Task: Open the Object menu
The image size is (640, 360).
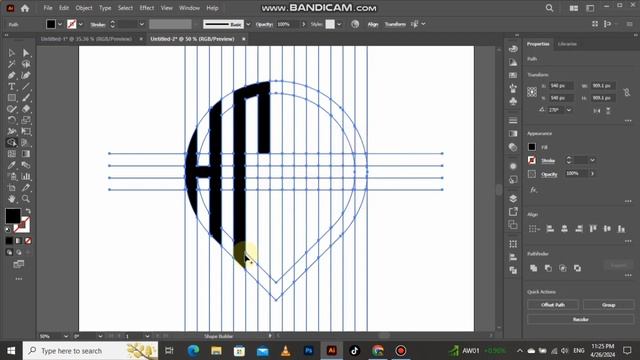Action: [84, 8]
